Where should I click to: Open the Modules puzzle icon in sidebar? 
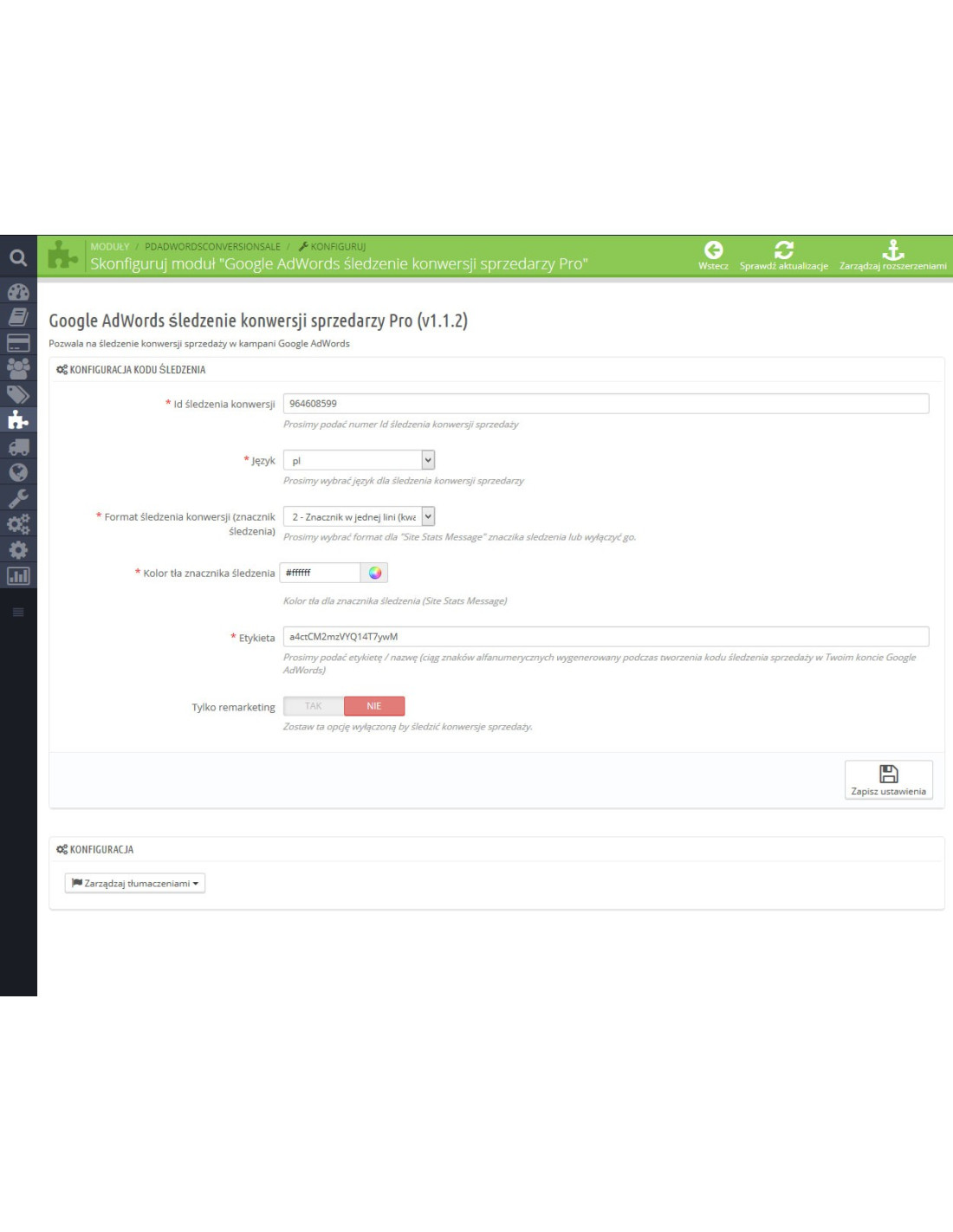coord(18,420)
